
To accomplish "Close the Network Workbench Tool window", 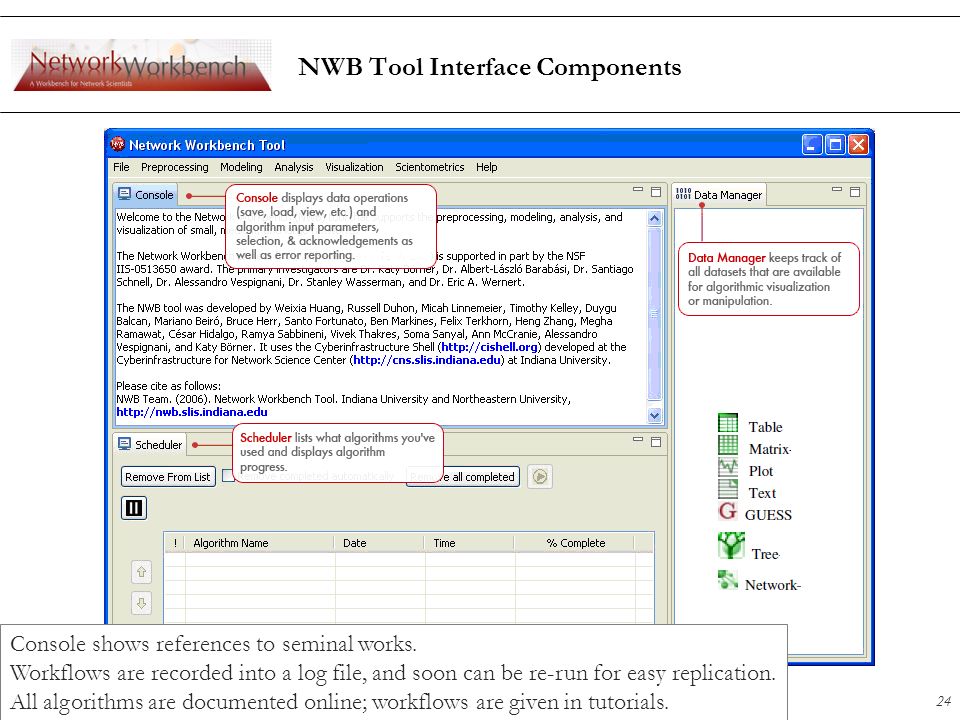I will click(858, 145).
